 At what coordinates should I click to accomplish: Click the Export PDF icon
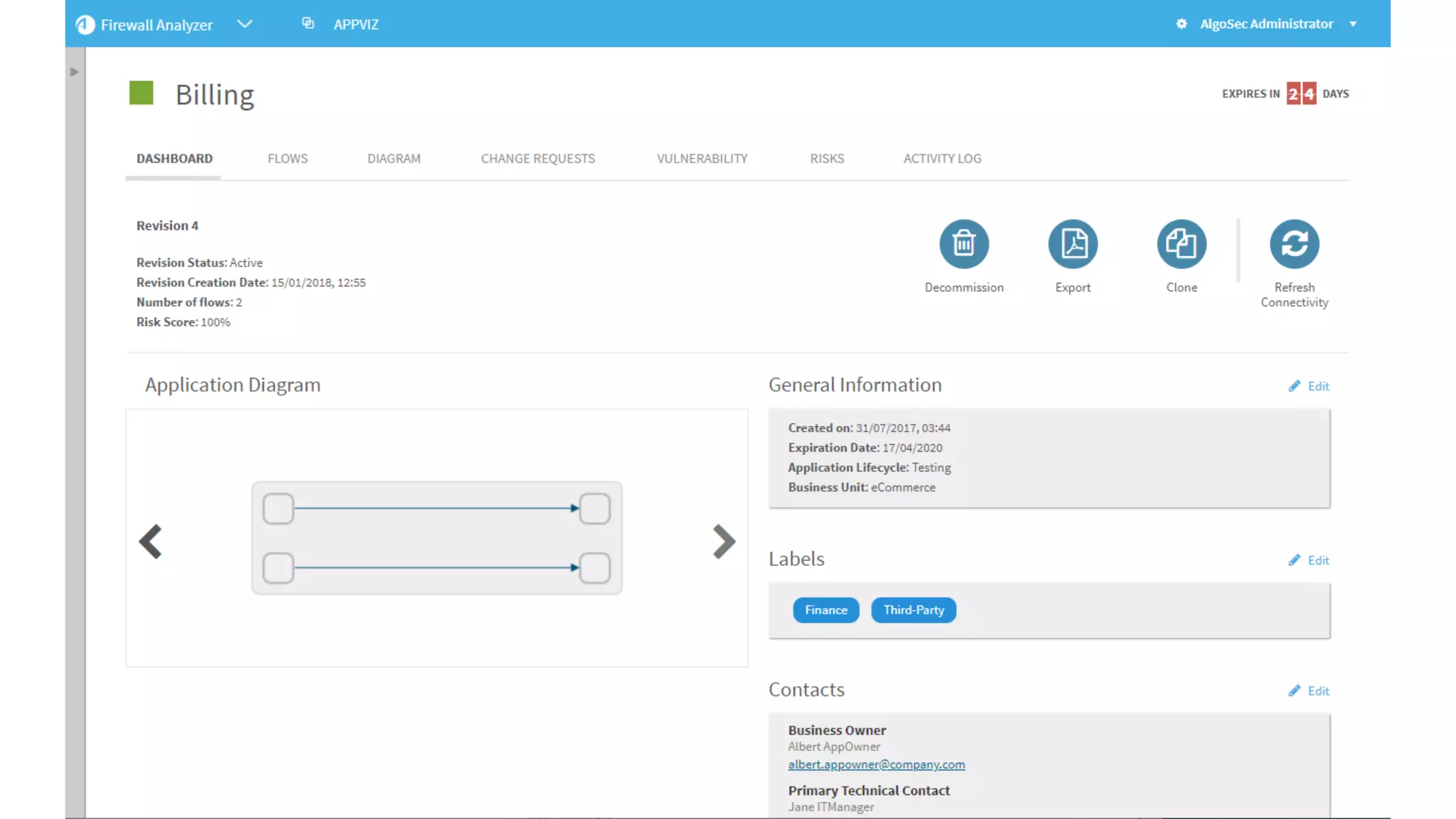tap(1073, 244)
